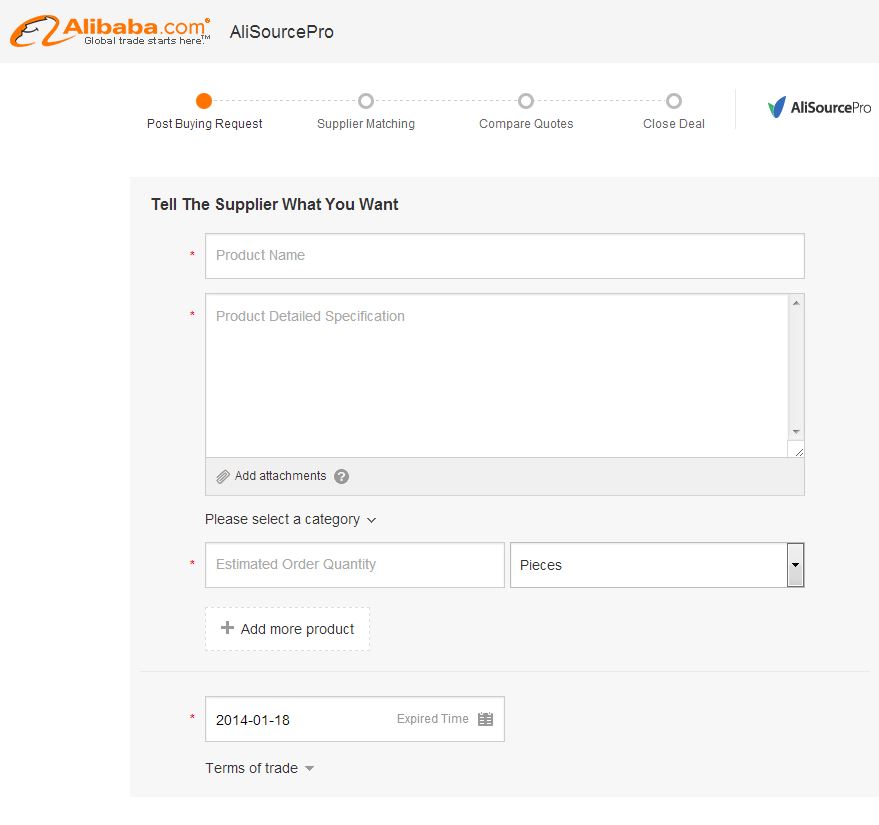Click the Post Buying Request step circle
The image size is (879, 825).
tap(204, 101)
